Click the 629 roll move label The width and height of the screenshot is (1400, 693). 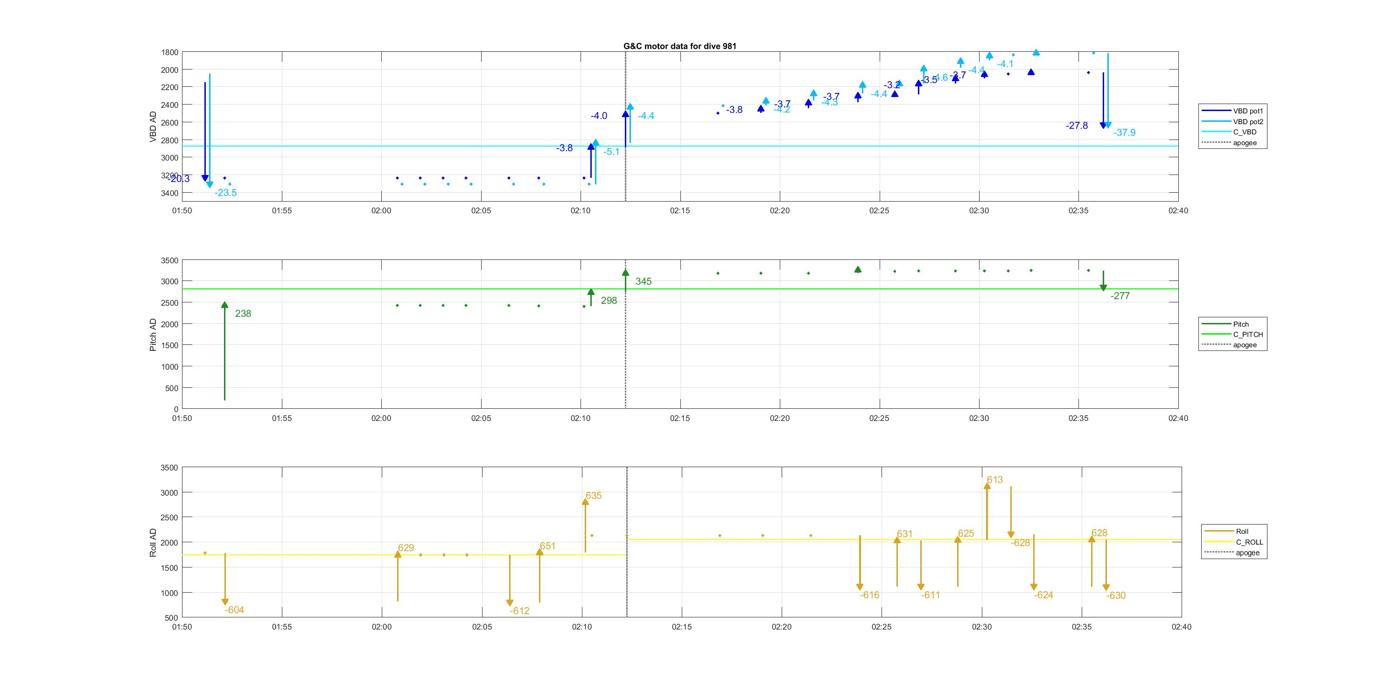406,548
